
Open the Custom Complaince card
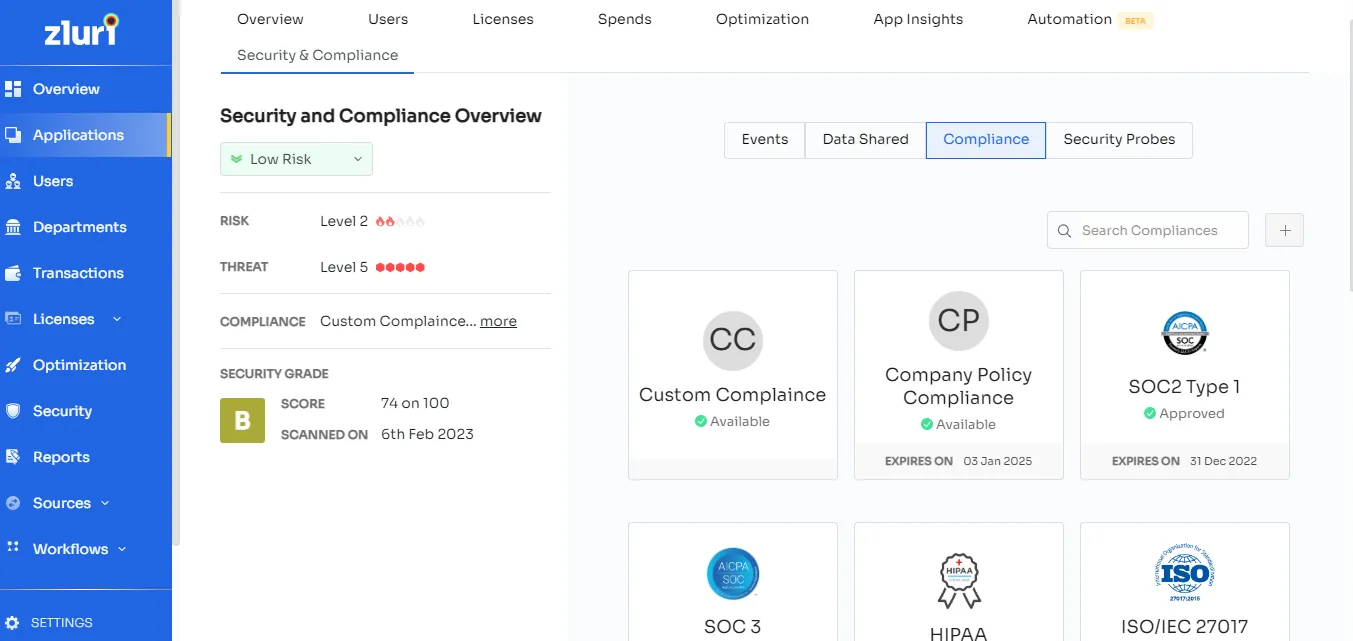coord(733,375)
